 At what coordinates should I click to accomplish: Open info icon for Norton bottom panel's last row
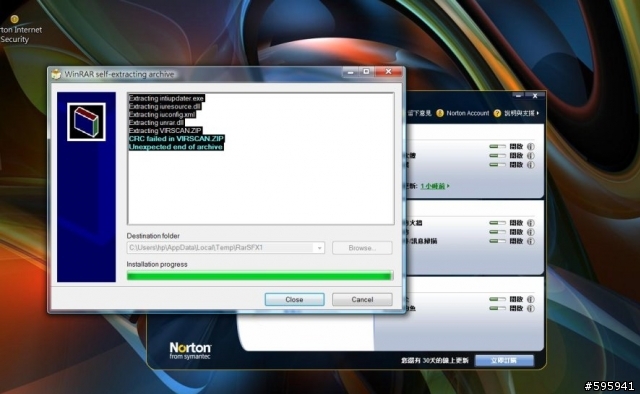coord(531,308)
